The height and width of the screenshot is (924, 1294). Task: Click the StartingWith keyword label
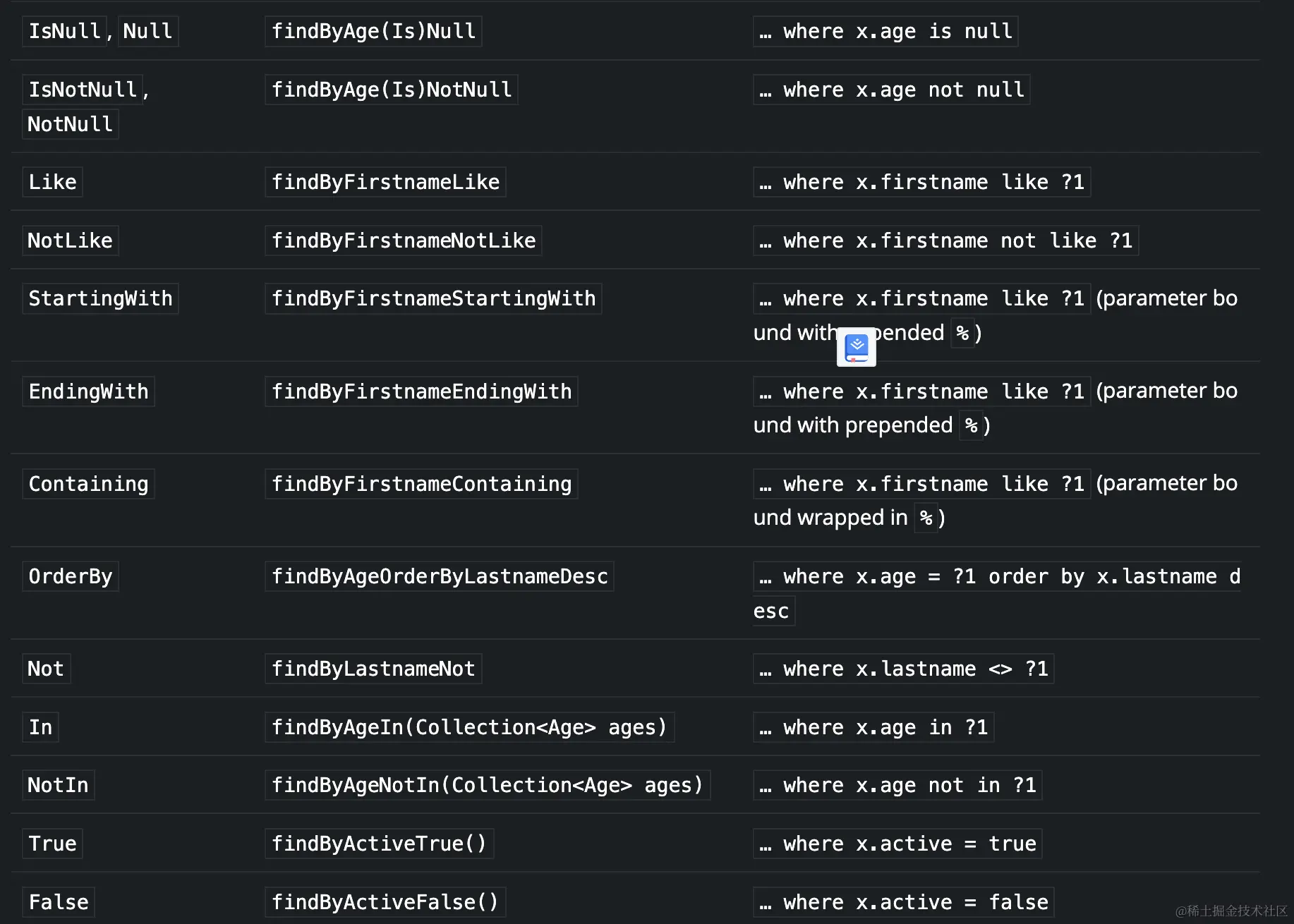pyautogui.click(x=100, y=298)
